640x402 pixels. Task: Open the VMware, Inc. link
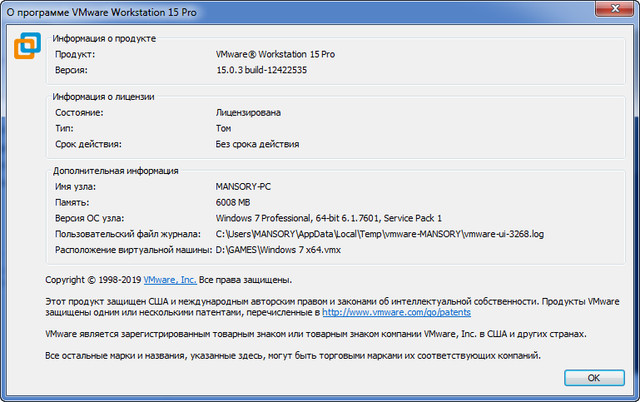pyautogui.click(x=170, y=280)
